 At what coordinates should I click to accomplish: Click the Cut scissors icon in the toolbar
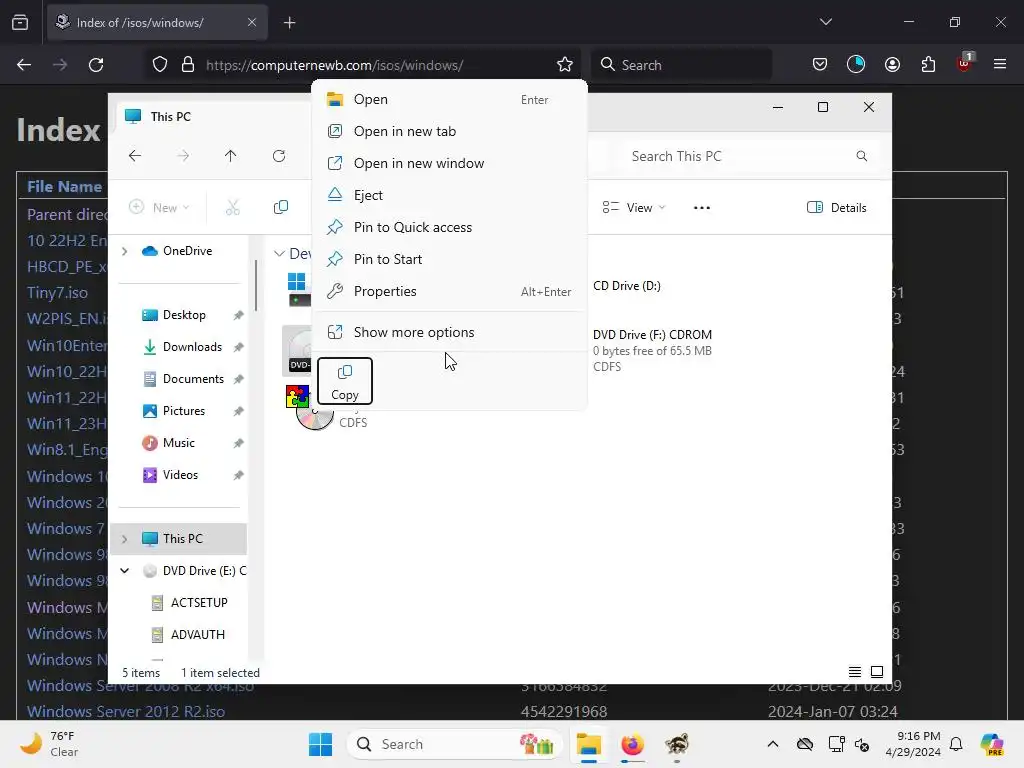[x=233, y=208]
